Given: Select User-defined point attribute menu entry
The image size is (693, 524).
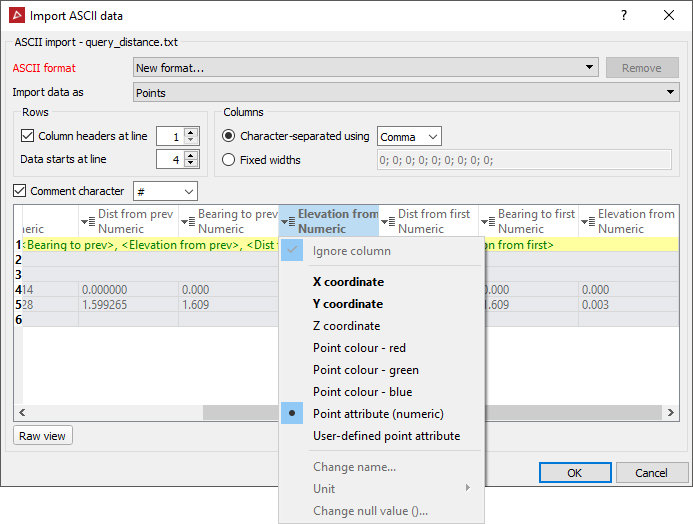Looking at the screenshot, I should click(x=386, y=436).
